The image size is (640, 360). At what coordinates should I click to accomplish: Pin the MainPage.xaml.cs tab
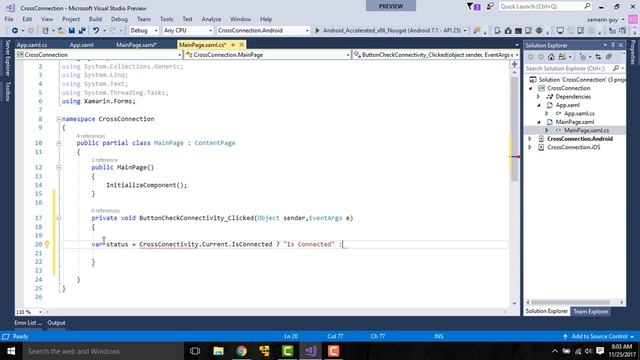click(233, 44)
